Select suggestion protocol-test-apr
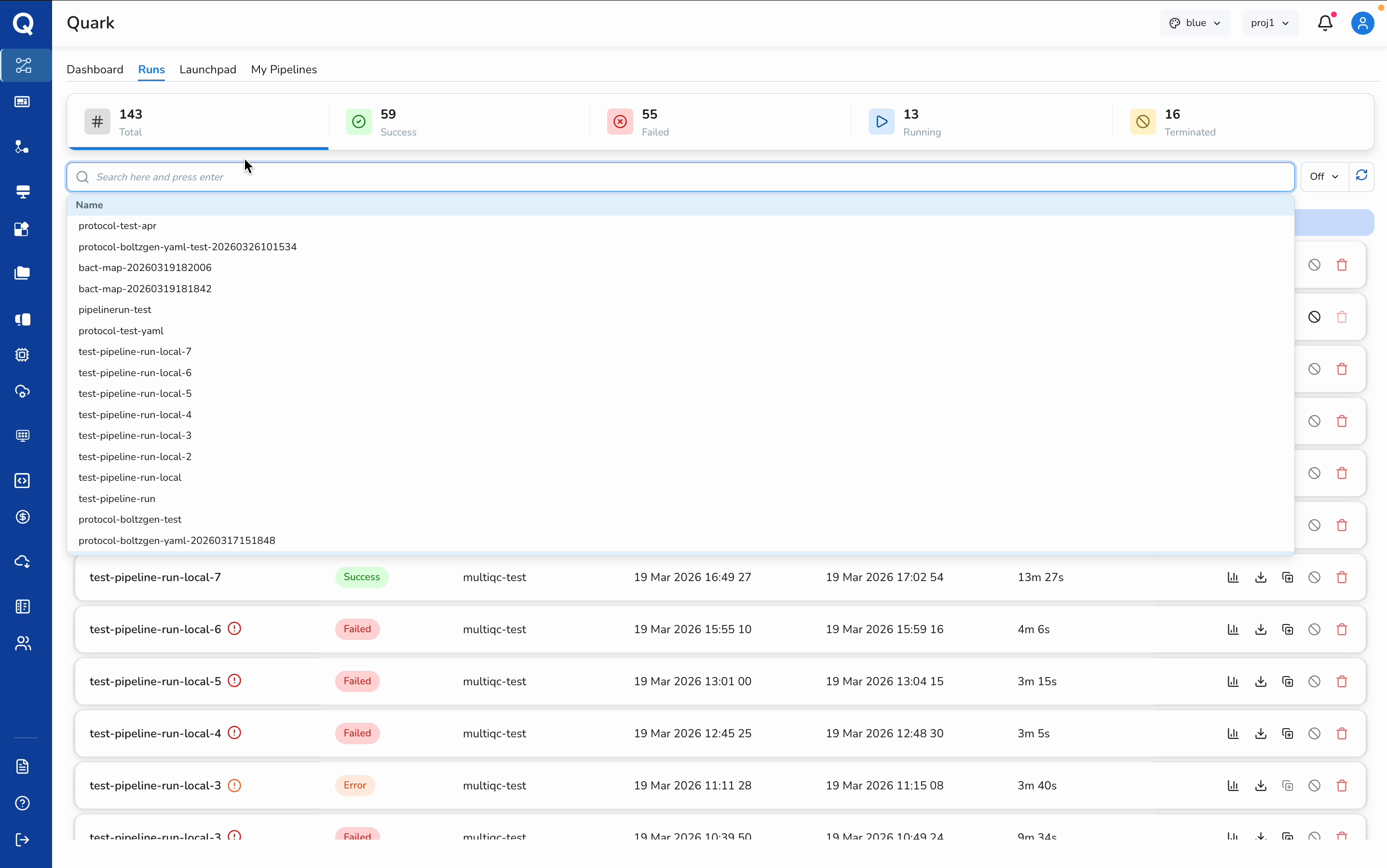Screen dimensions: 1387x868 (x=681, y=226)
